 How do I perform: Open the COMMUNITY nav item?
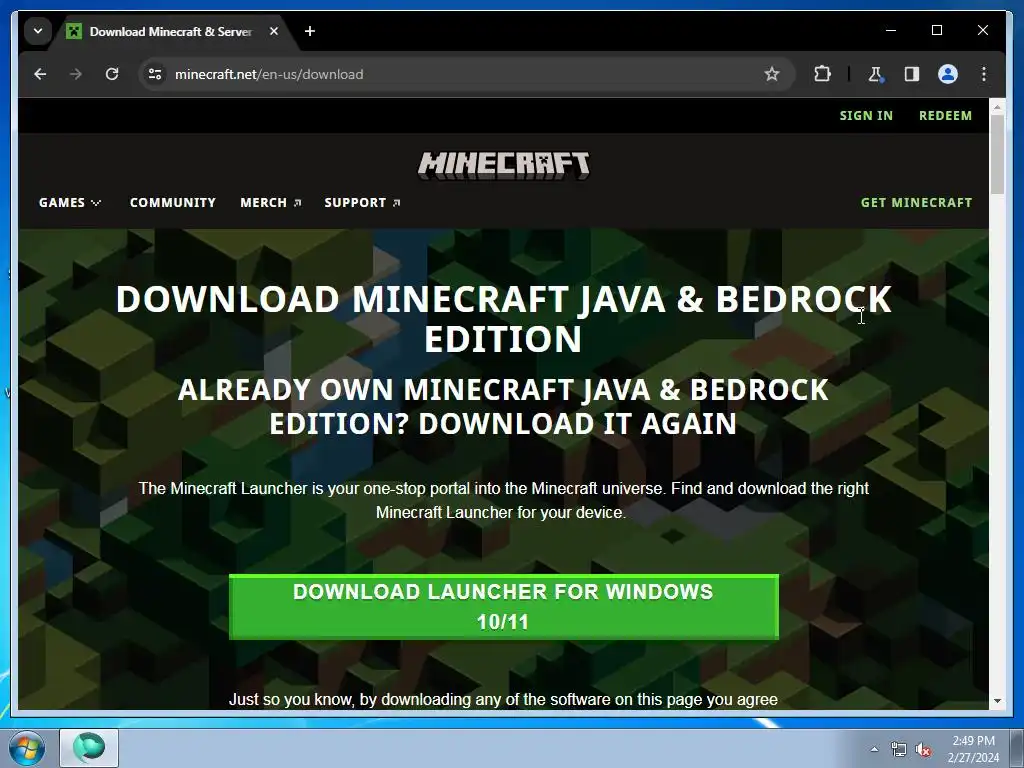(x=172, y=202)
